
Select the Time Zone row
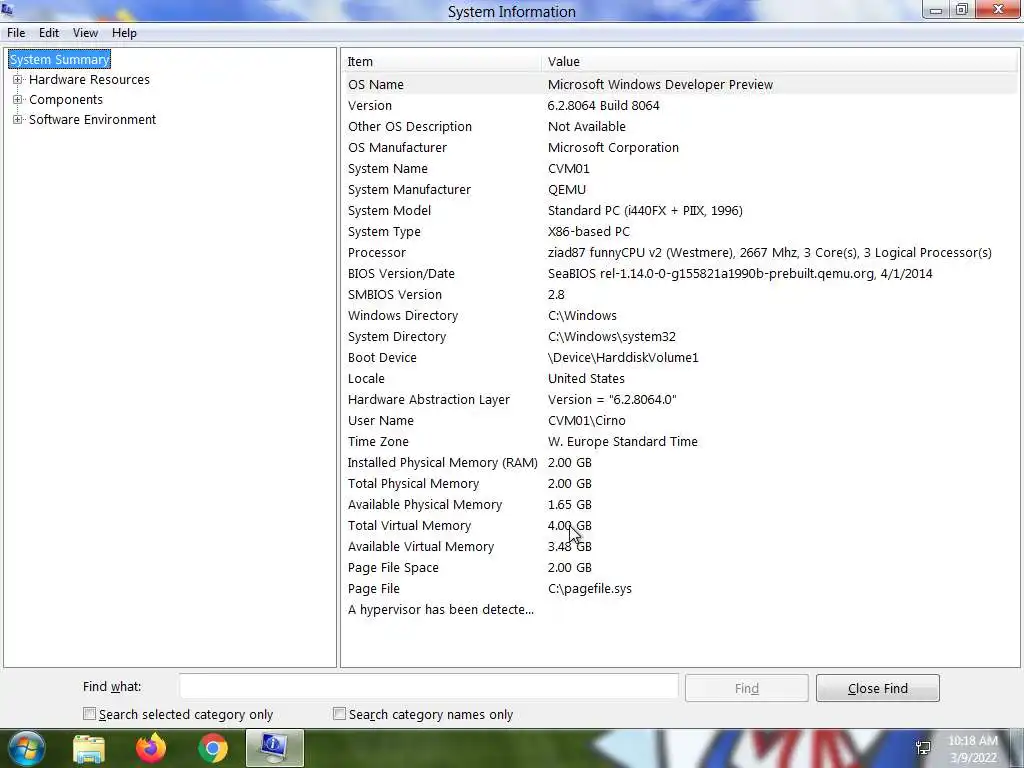coord(680,441)
